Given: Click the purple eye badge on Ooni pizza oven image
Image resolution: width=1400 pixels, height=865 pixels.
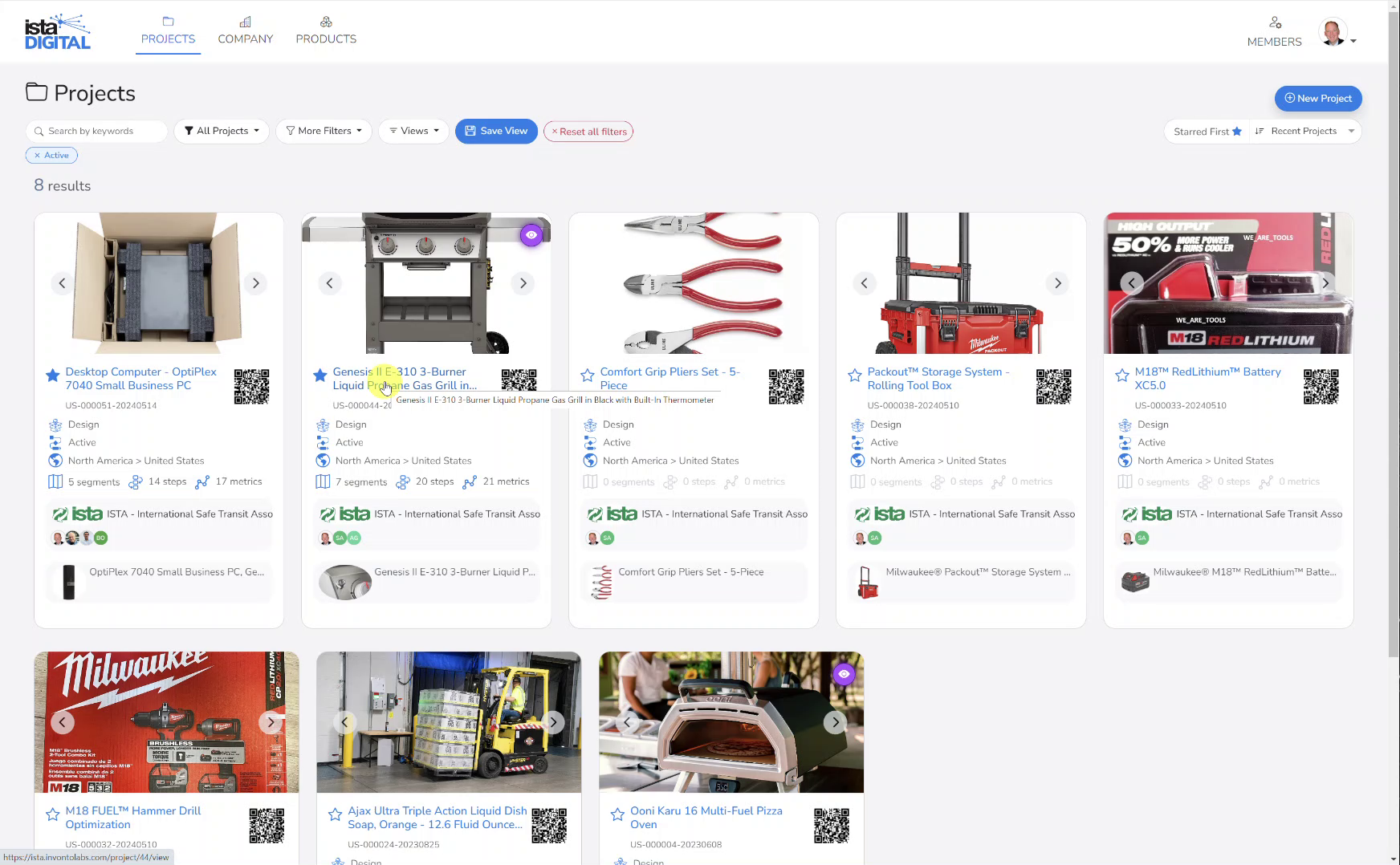Looking at the screenshot, I should (x=844, y=674).
